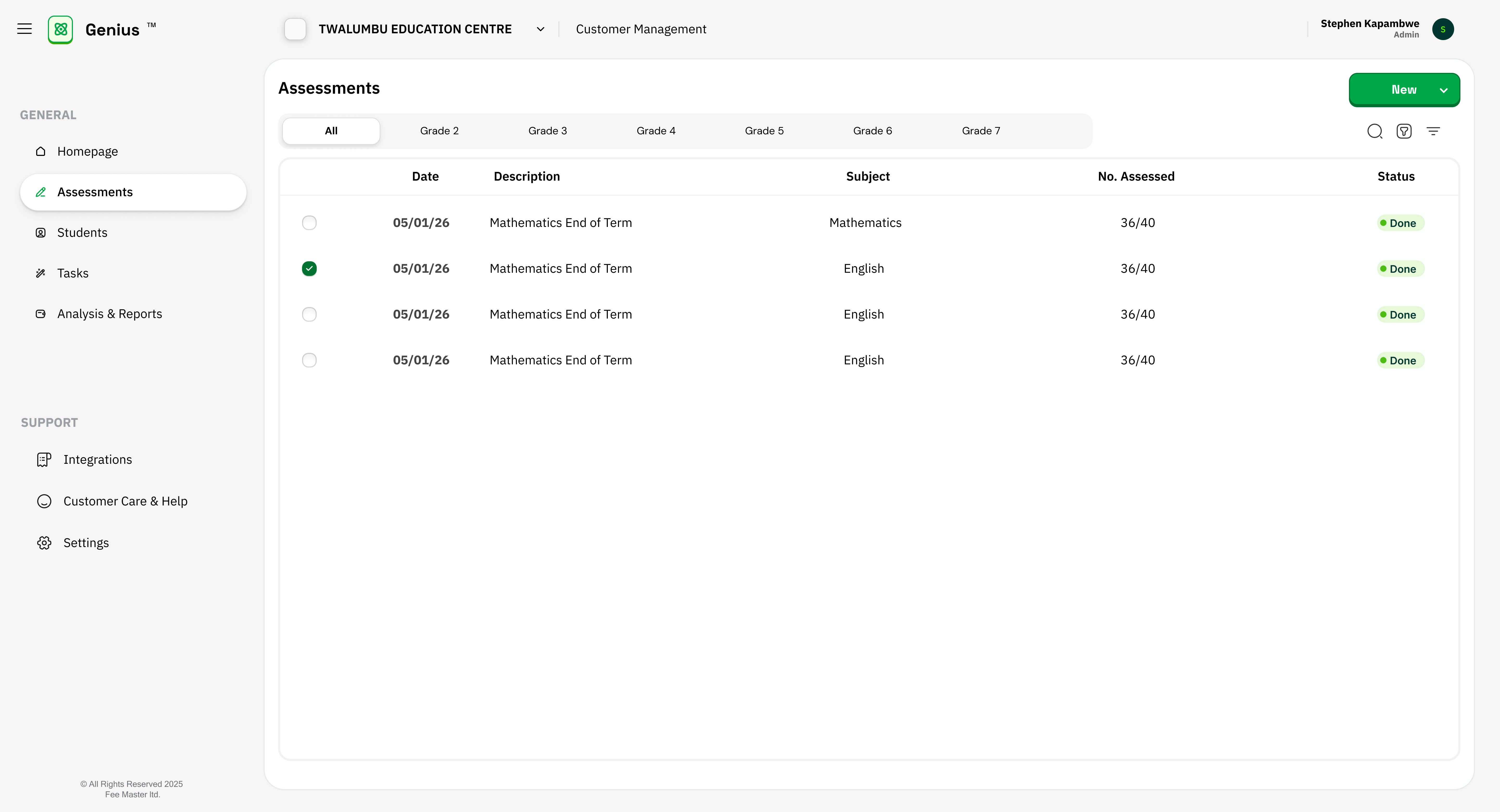Click the TWALUMBU EDUCATION CENTRE name
The height and width of the screenshot is (812, 1500).
tap(415, 29)
